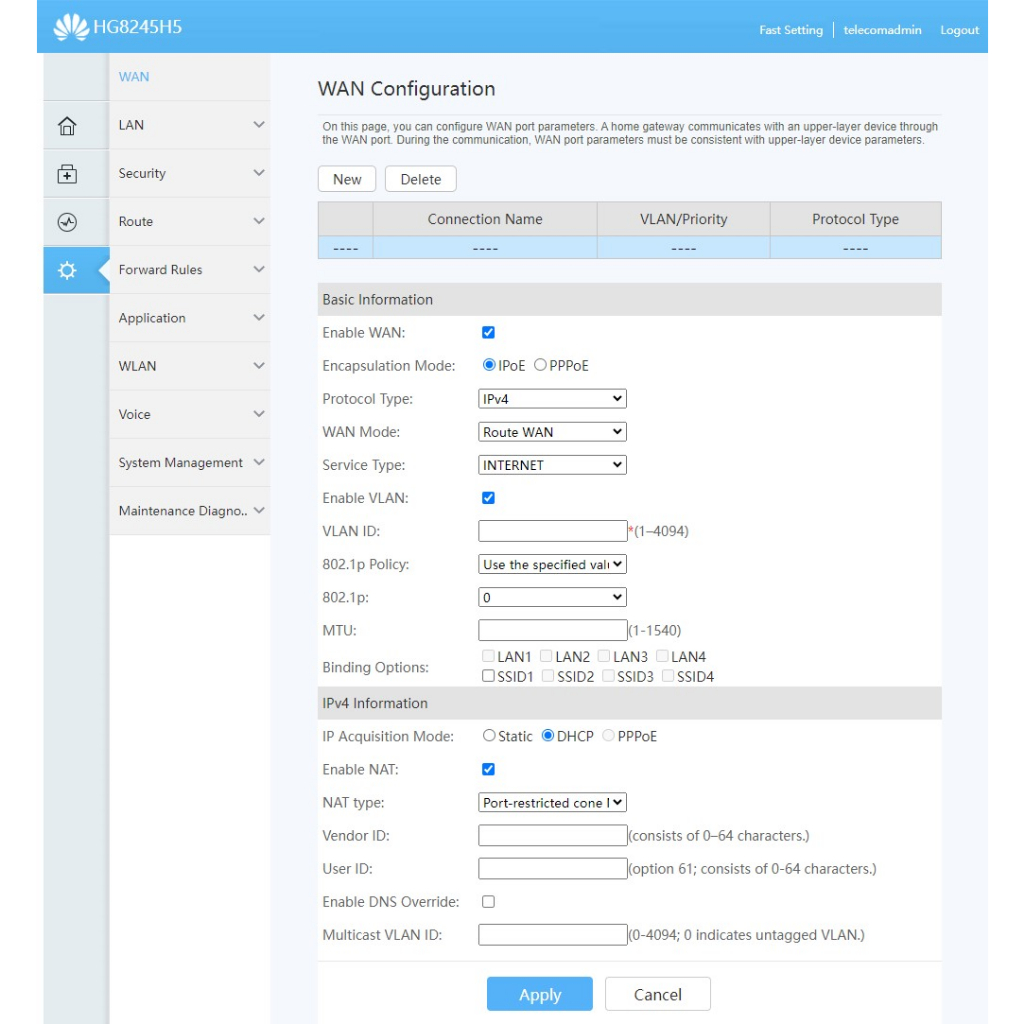Expand the LAN menu section

pos(189,125)
